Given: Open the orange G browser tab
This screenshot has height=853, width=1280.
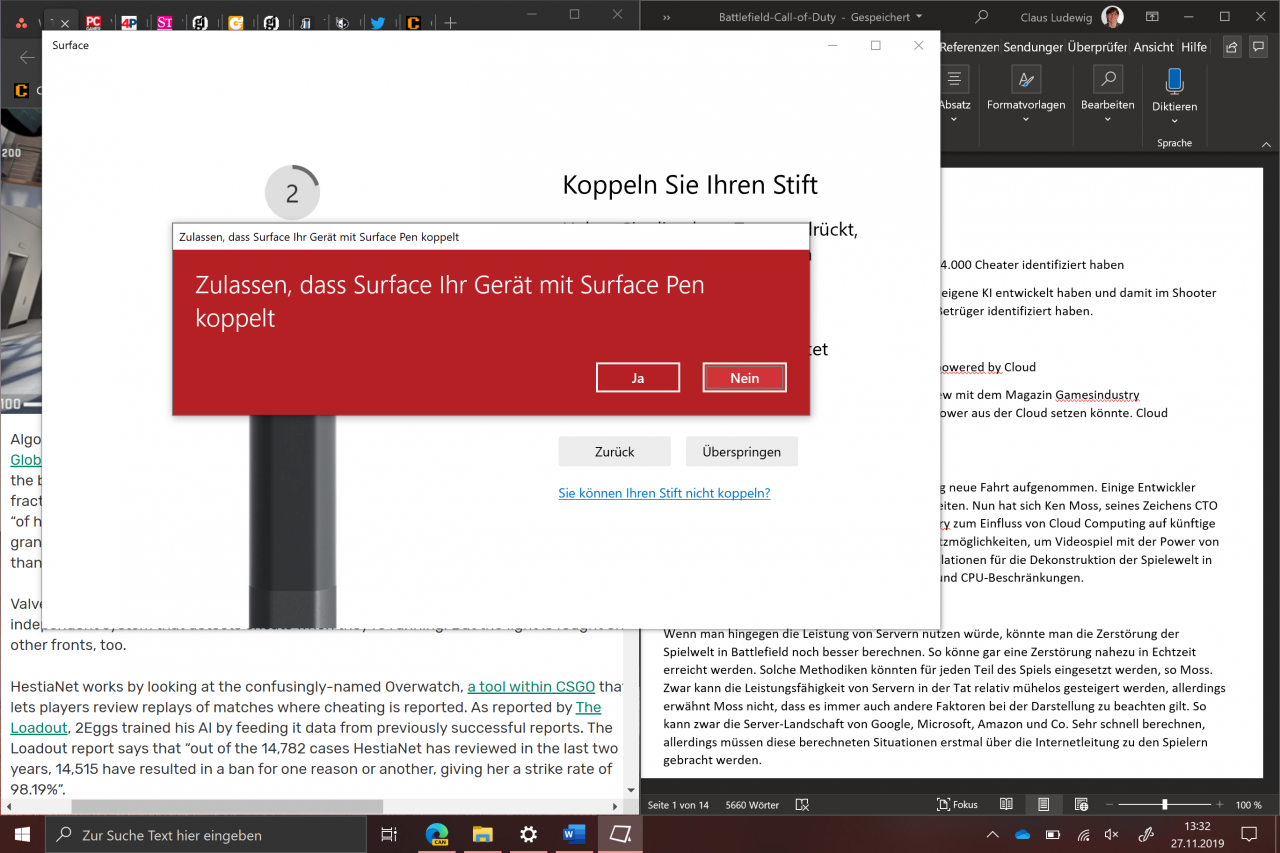Looking at the screenshot, I should [x=236, y=21].
